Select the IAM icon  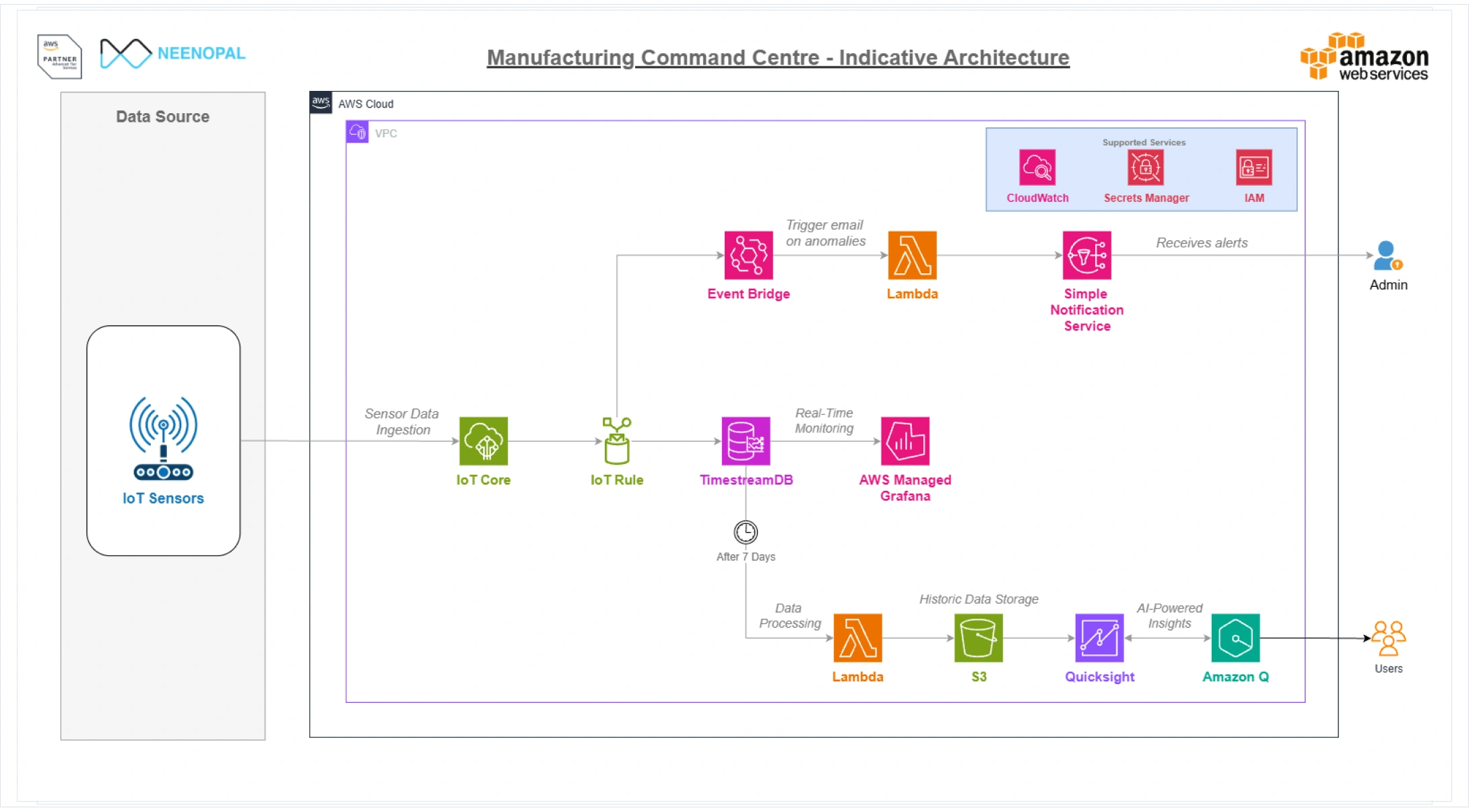(x=1253, y=168)
